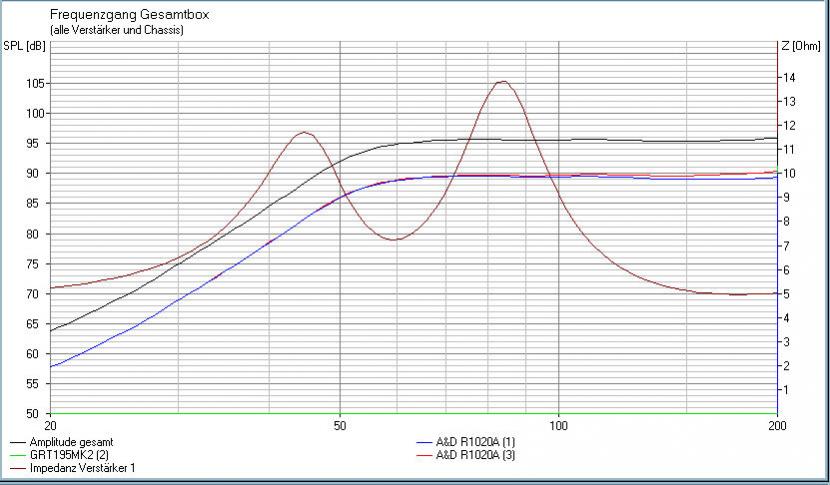Image resolution: width=830 pixels, height=485 pixels.
Task: Click the '200' frequency axis label
Action: pos(777,425)
